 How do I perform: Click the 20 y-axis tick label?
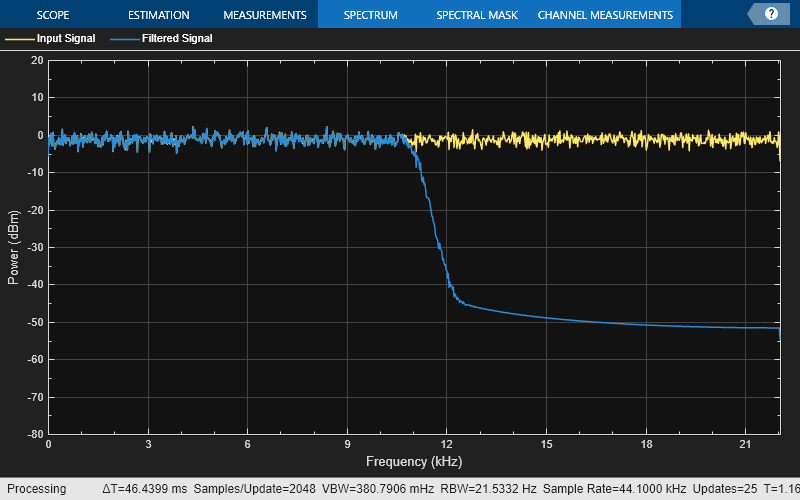coord(37,60)
